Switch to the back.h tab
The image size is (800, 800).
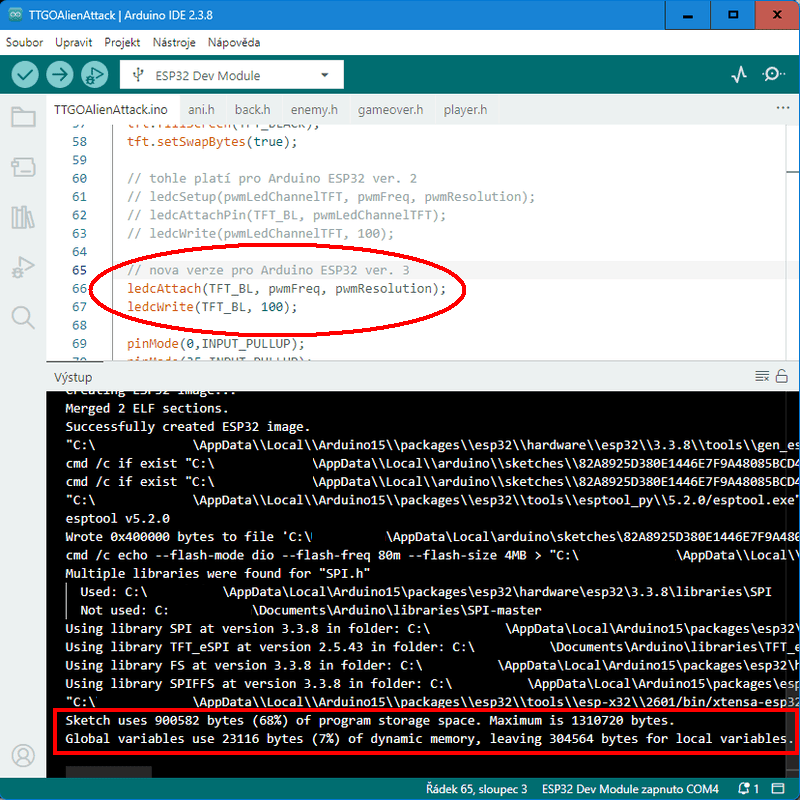253,110
